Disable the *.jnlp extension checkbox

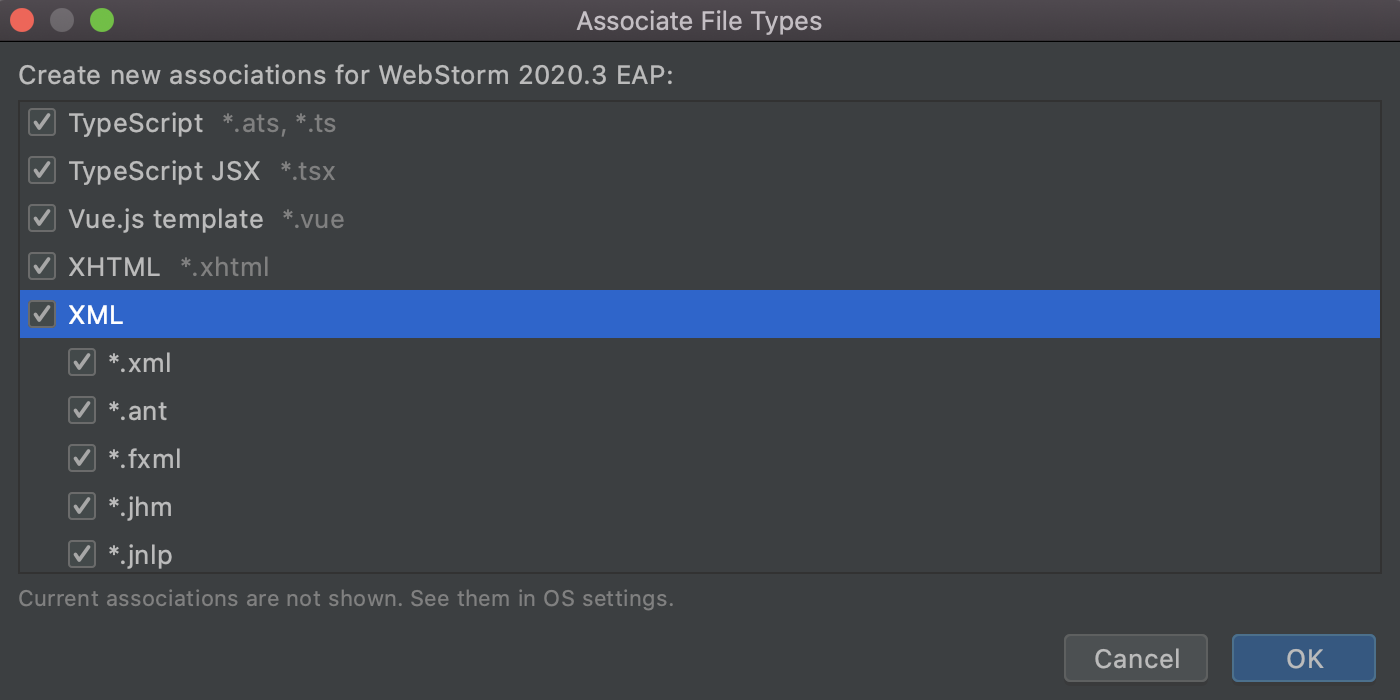(82, 554)
